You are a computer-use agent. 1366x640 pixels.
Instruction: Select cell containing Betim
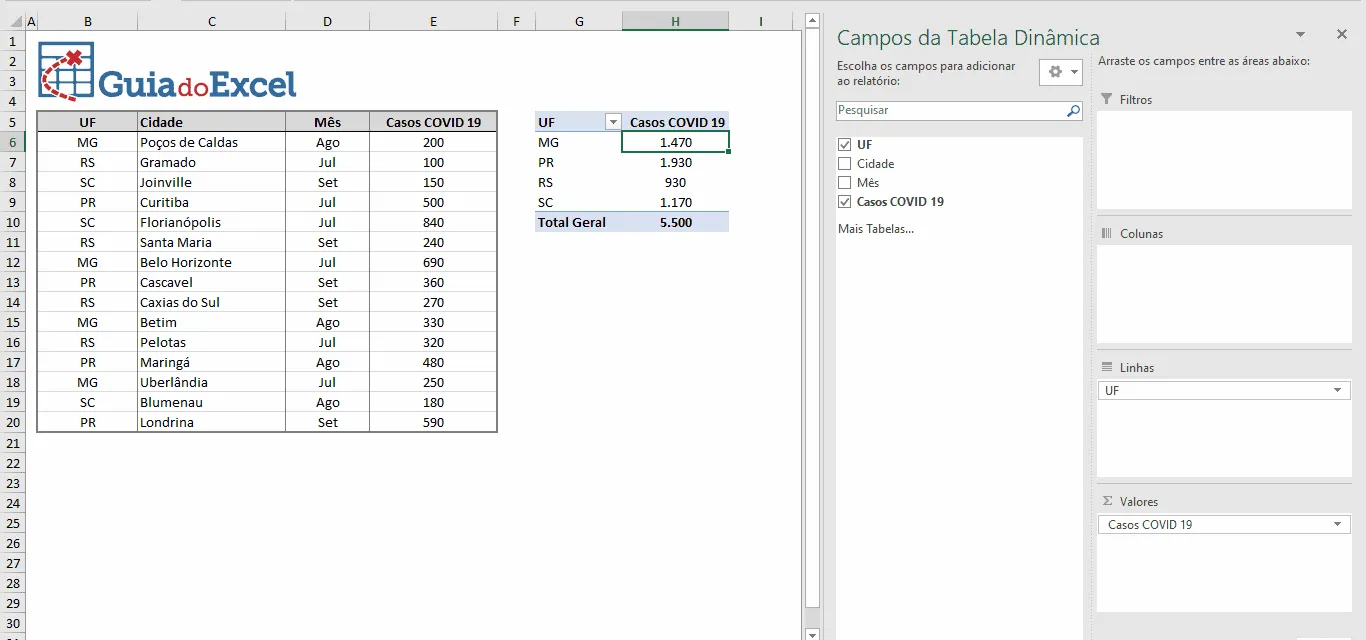coord(212,322)
